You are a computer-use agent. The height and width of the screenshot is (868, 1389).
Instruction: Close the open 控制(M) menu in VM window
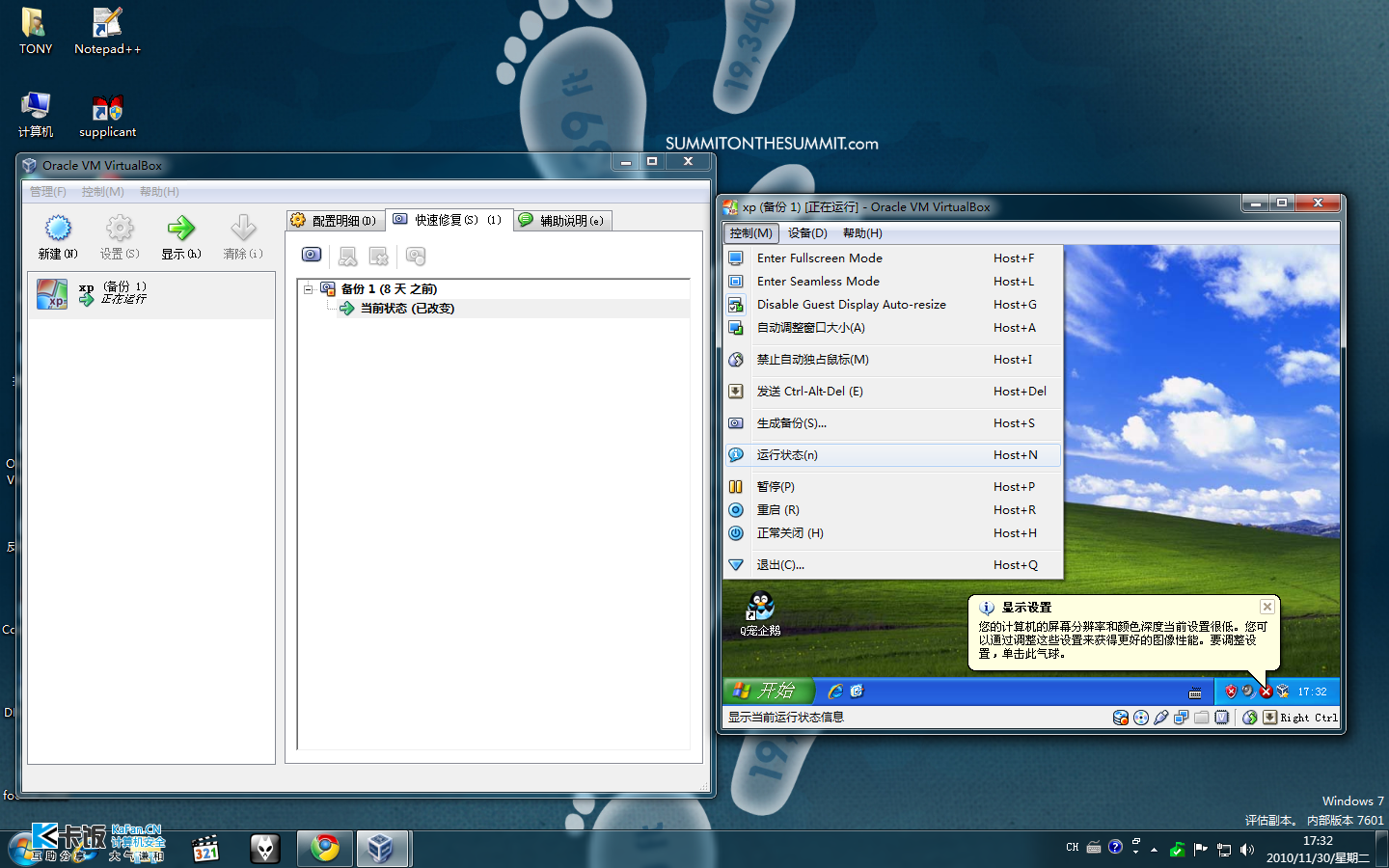pos(750,232)
